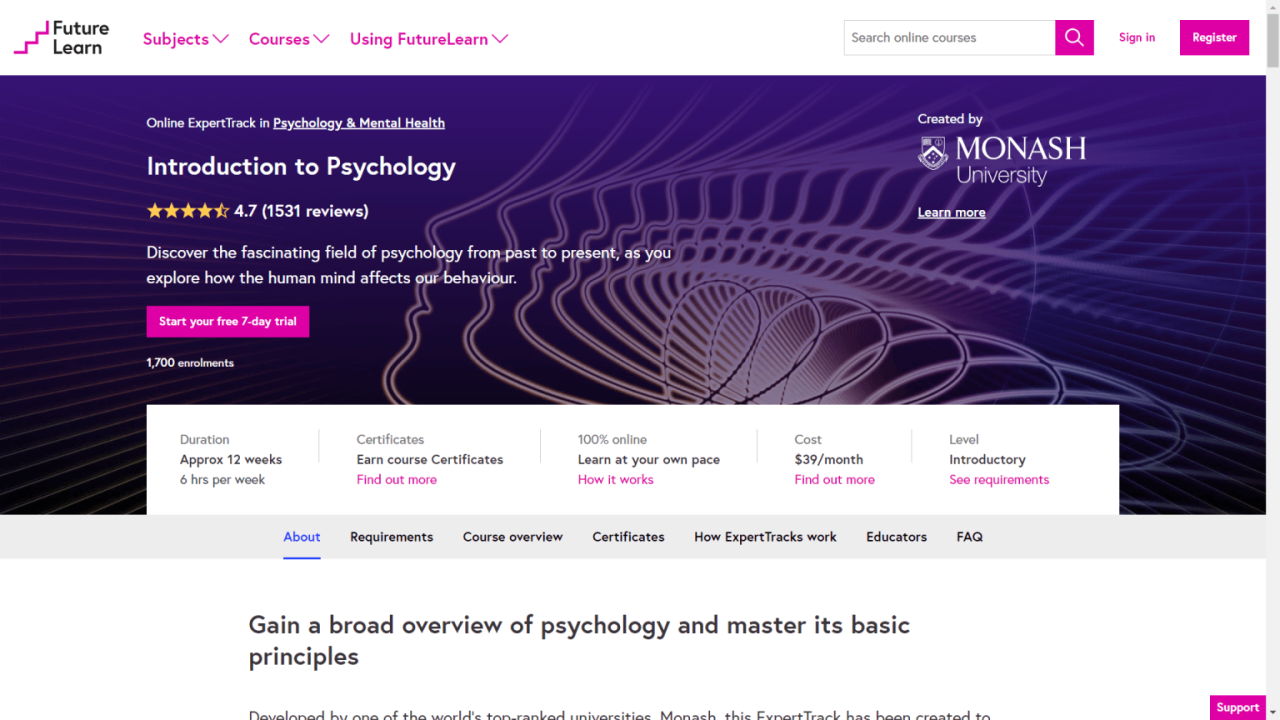The height and width of the screenshot is (720, 1280).
Task: Click the See requirements link
Action: (998, 480)
